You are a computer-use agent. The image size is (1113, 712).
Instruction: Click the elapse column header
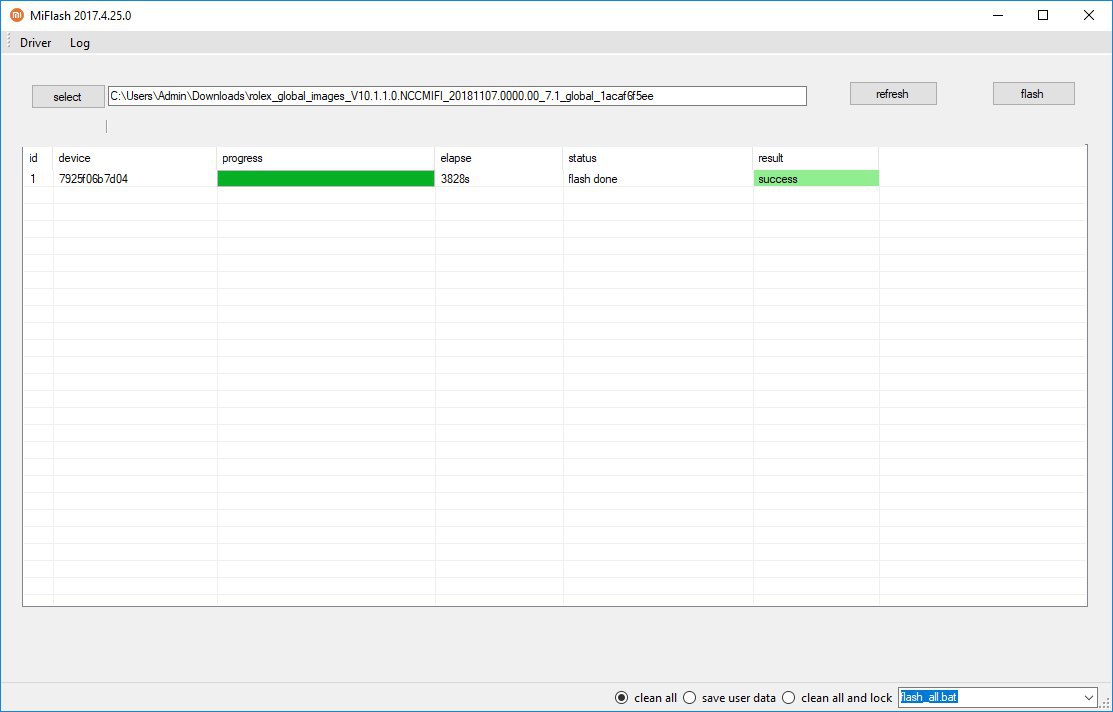(499, 158)
